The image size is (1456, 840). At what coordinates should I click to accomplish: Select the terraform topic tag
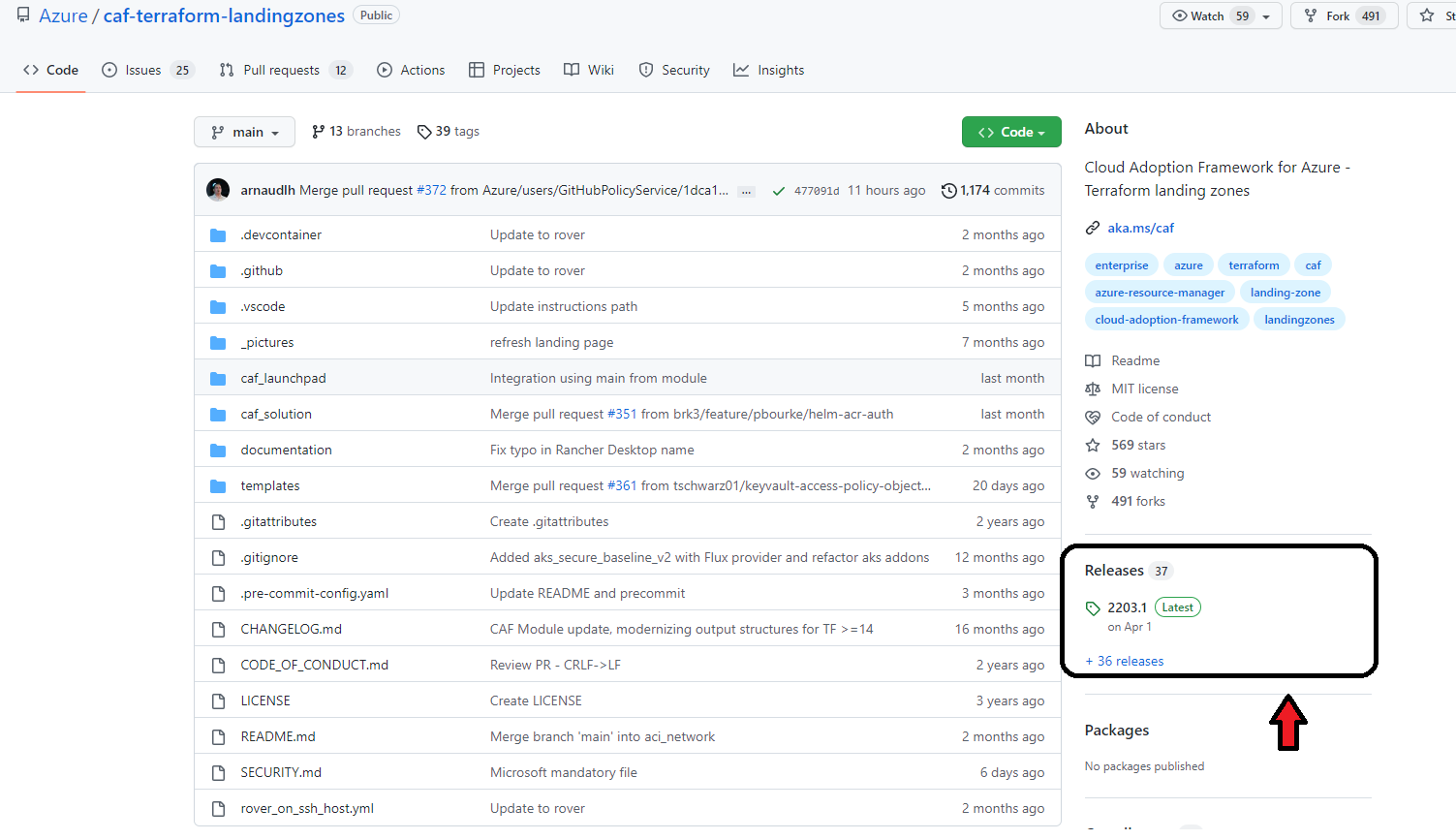(1254, 265)
